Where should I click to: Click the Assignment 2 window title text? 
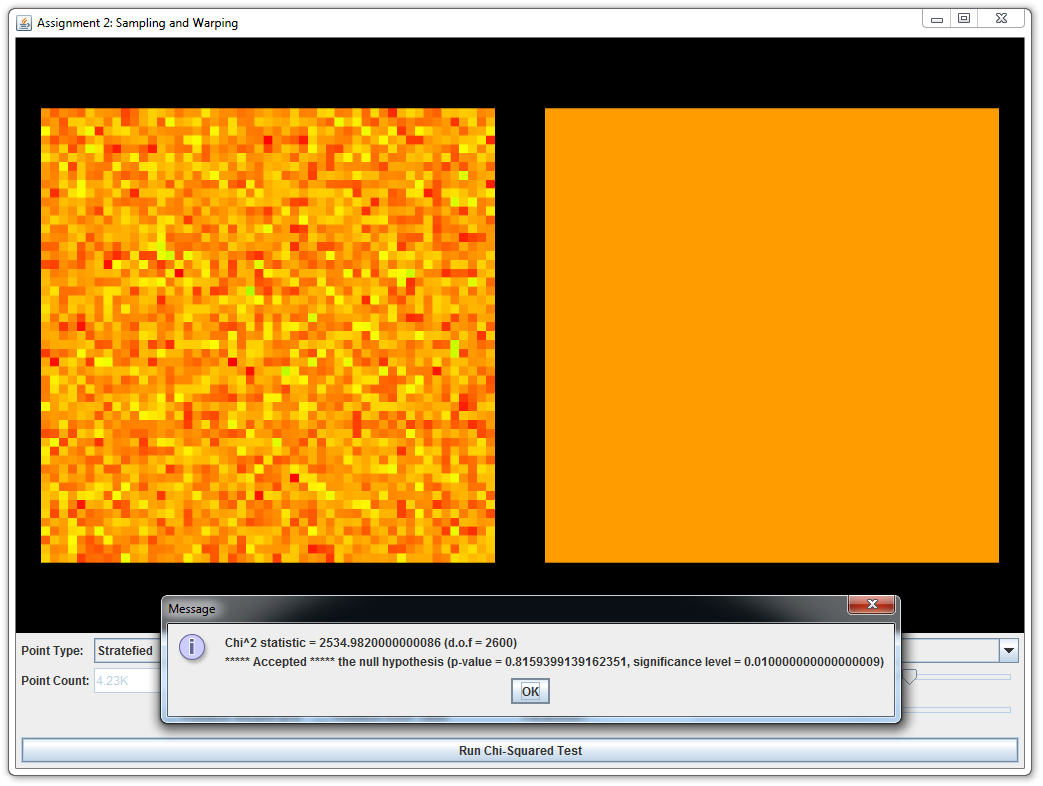(138, 23)
